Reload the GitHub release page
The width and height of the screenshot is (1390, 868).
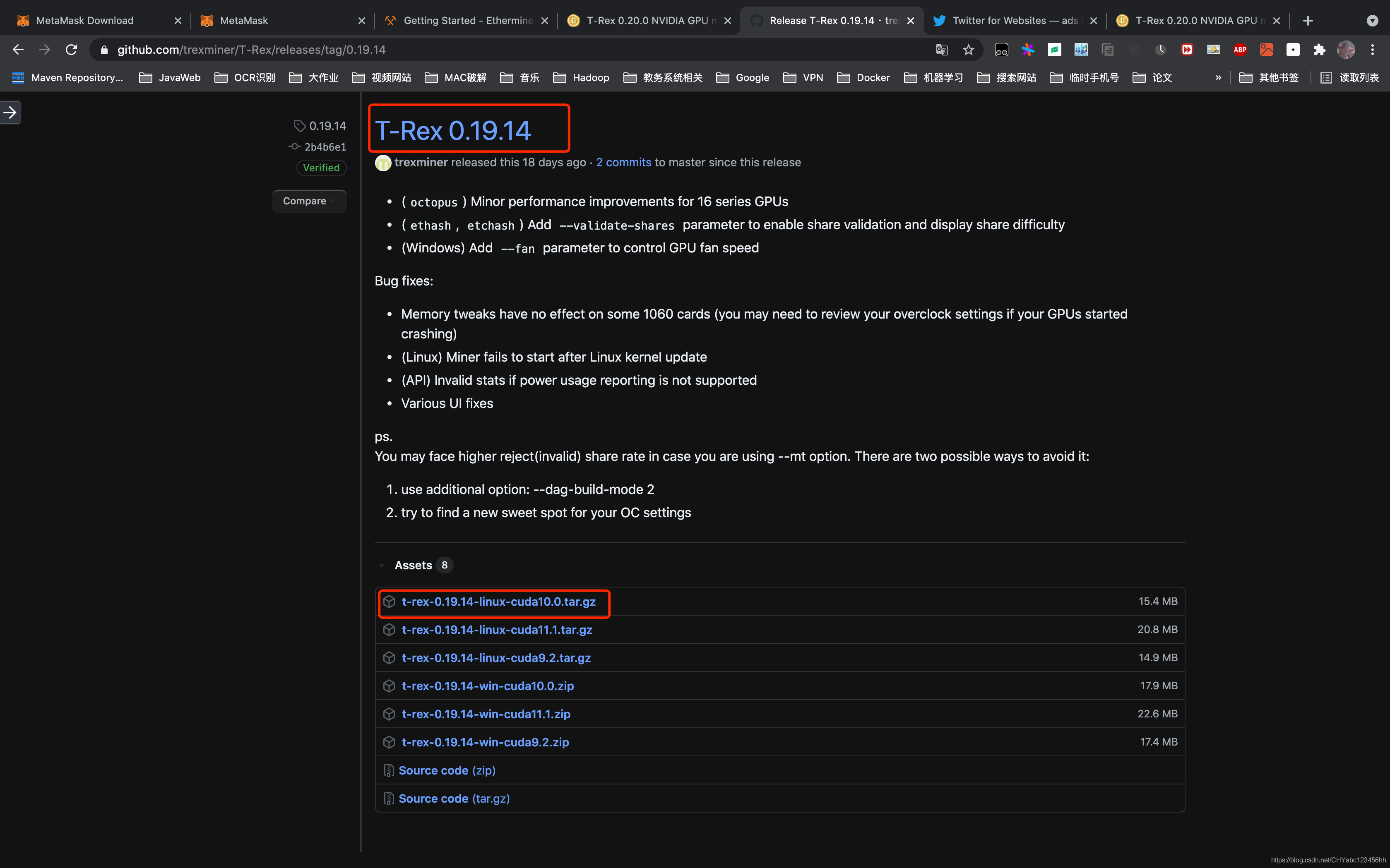point(71,50)
